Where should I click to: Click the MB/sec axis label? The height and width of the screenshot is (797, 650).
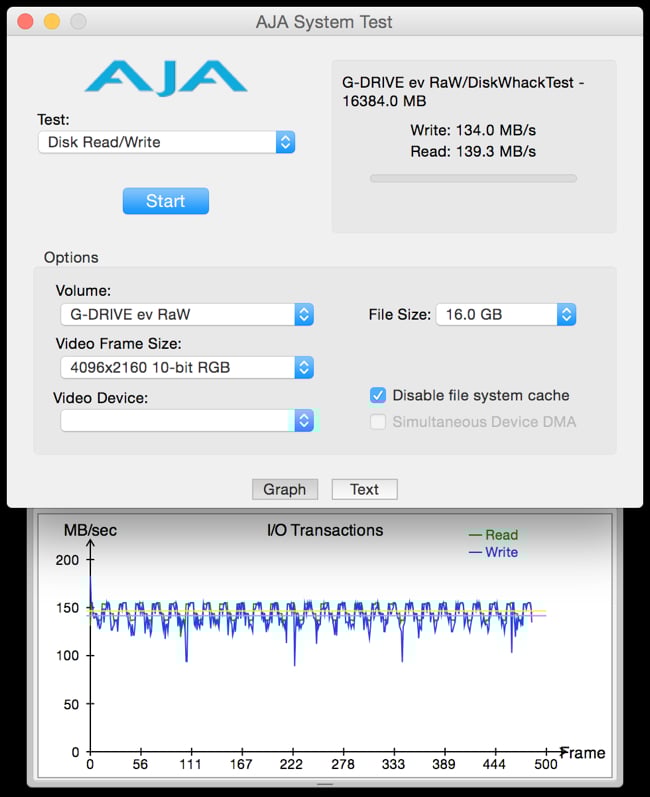pyautogui.click(x=90, y=530)
